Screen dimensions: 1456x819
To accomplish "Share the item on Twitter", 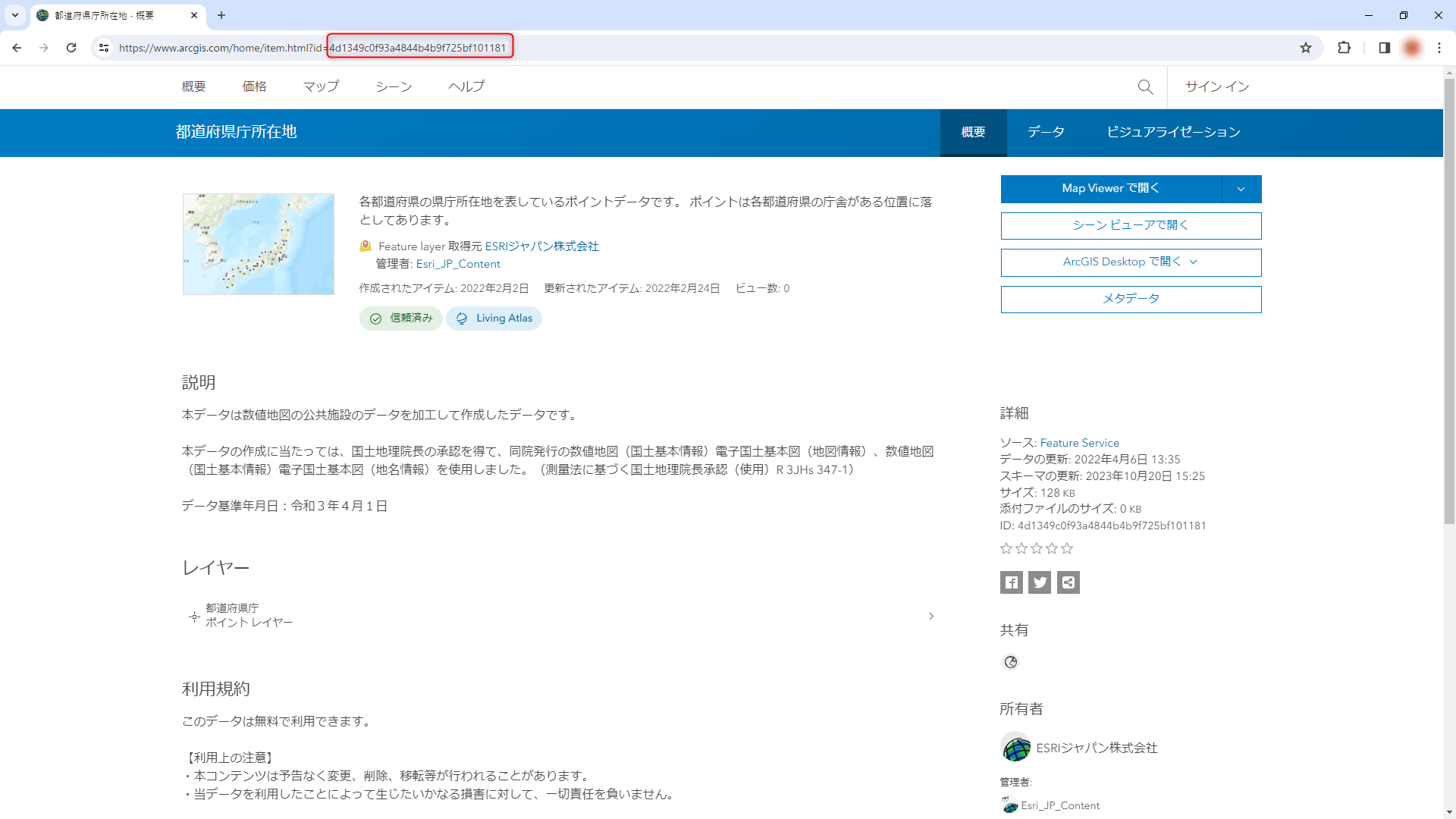I will tap(1040, 582).
